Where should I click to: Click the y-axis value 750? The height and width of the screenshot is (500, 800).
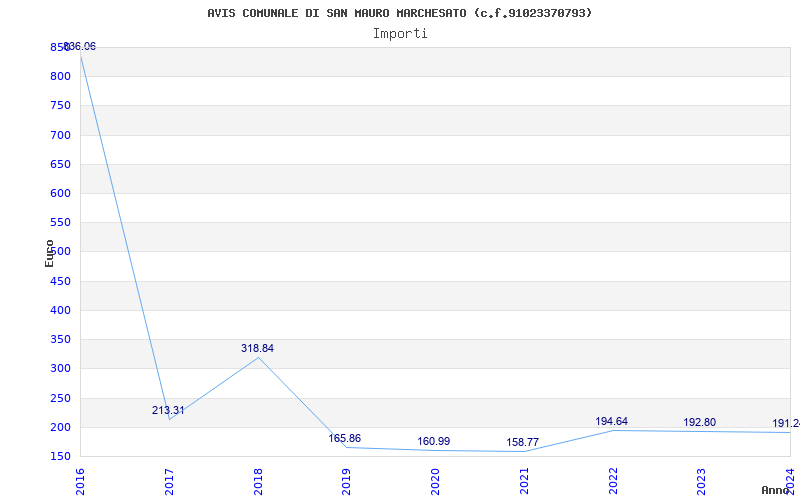60,106
